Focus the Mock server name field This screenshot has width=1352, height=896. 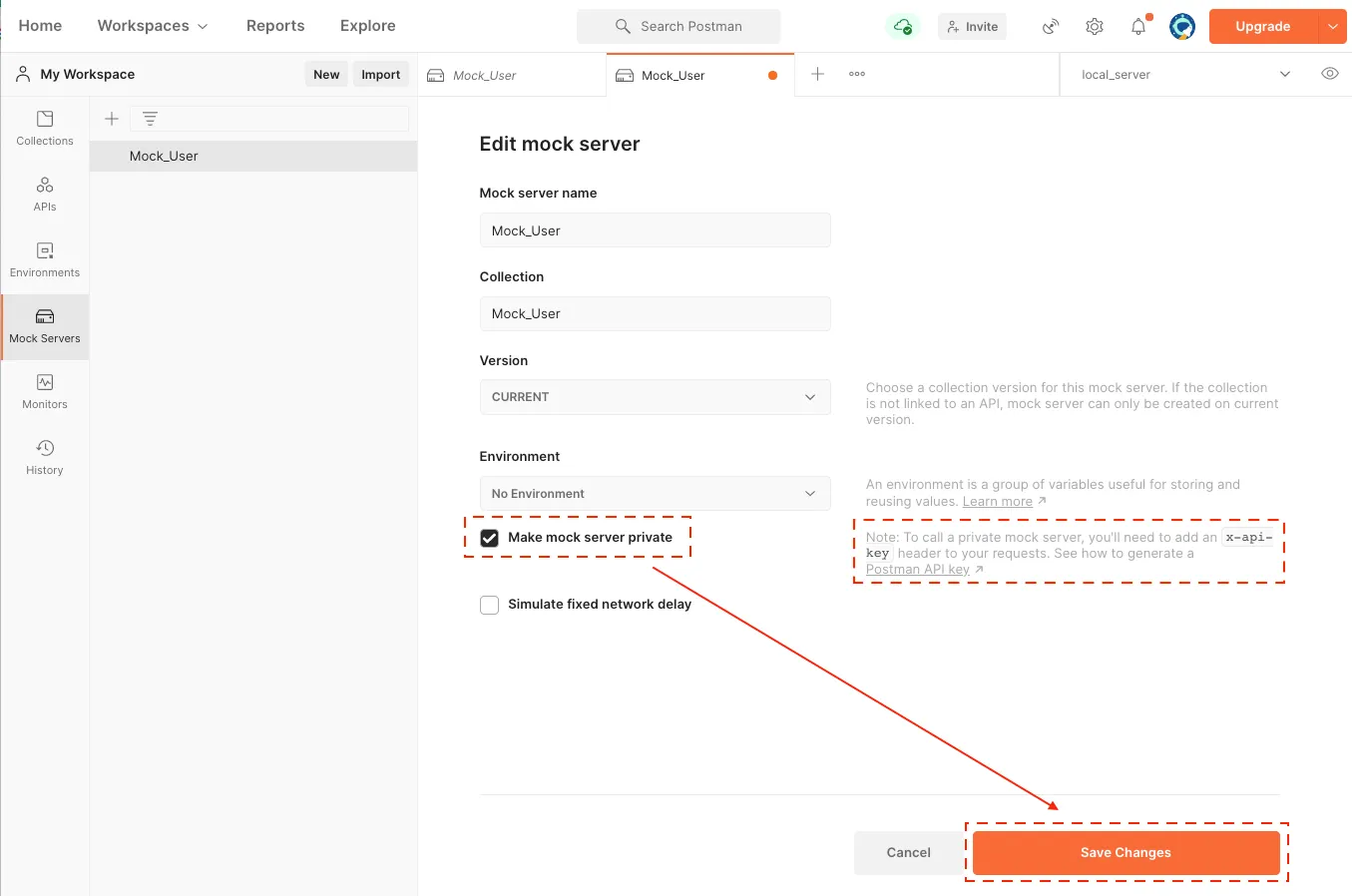pyautogui.click(x=656, y=230)
